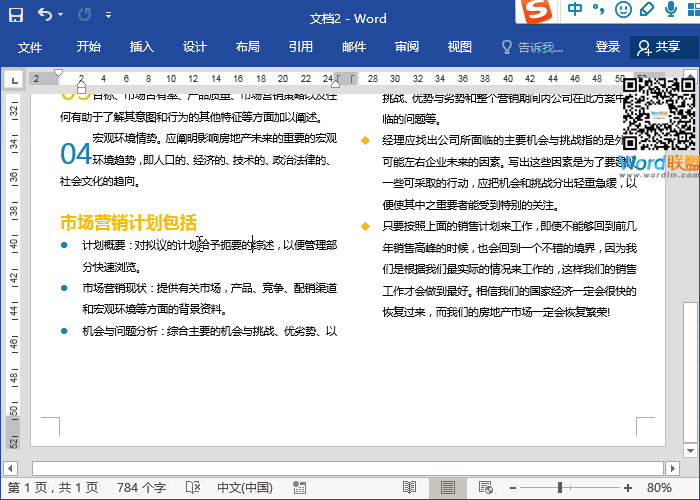The height and width of the screenshot is (500, 700).
Task: Click the Save icon in quick access toolbar
Action: (x=17, y=15)
